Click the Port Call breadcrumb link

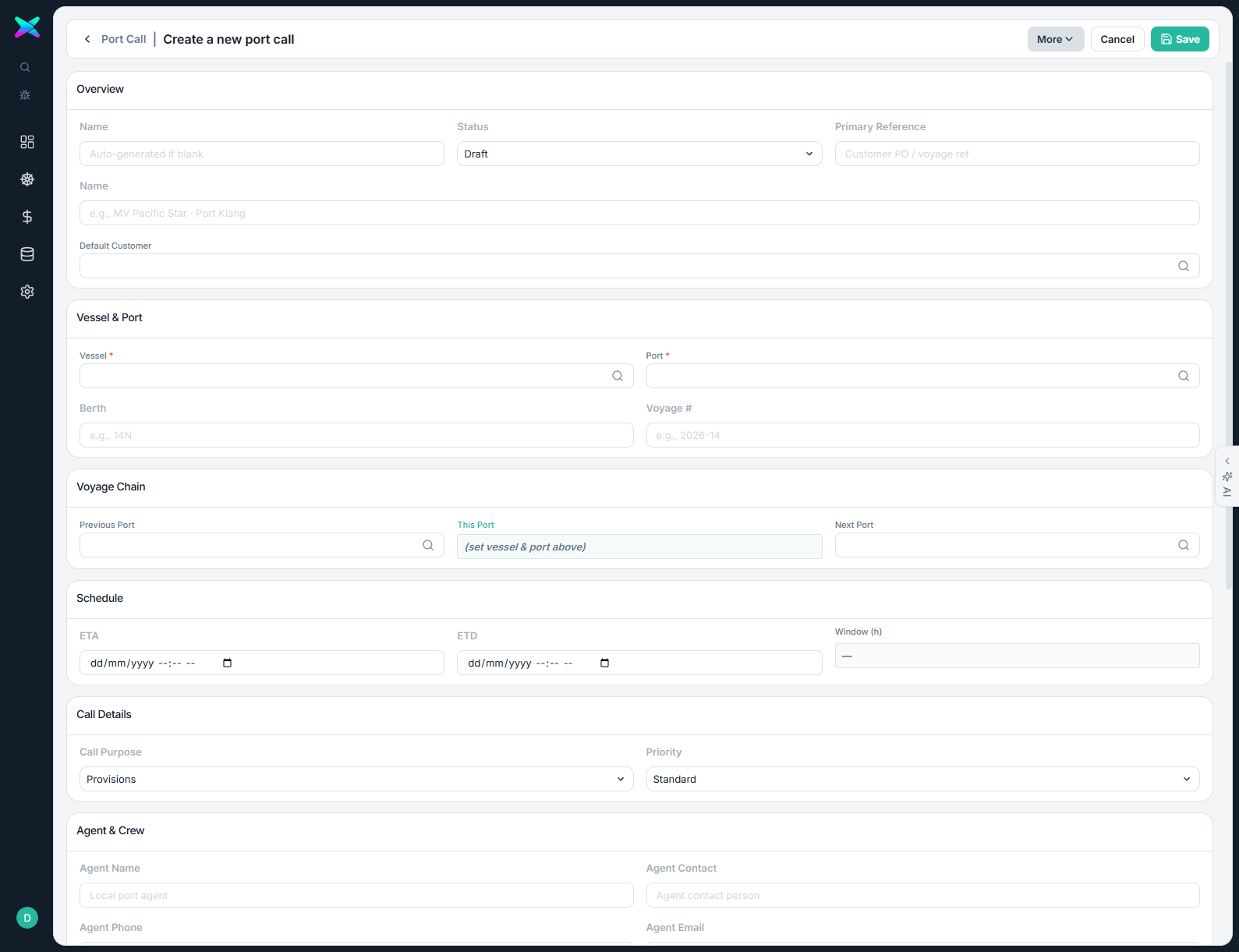(x=123, y=39)
